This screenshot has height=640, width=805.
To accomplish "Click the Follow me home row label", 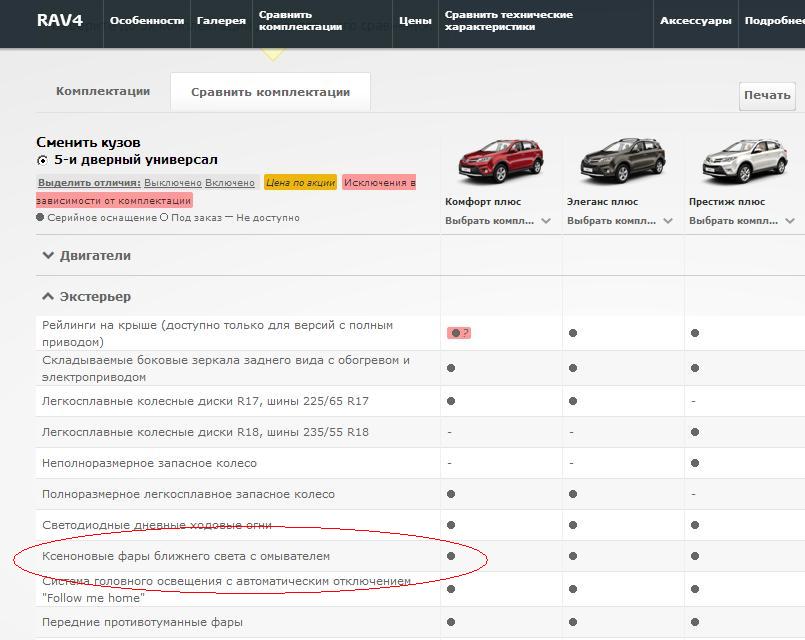I will [x=226, y=590].
